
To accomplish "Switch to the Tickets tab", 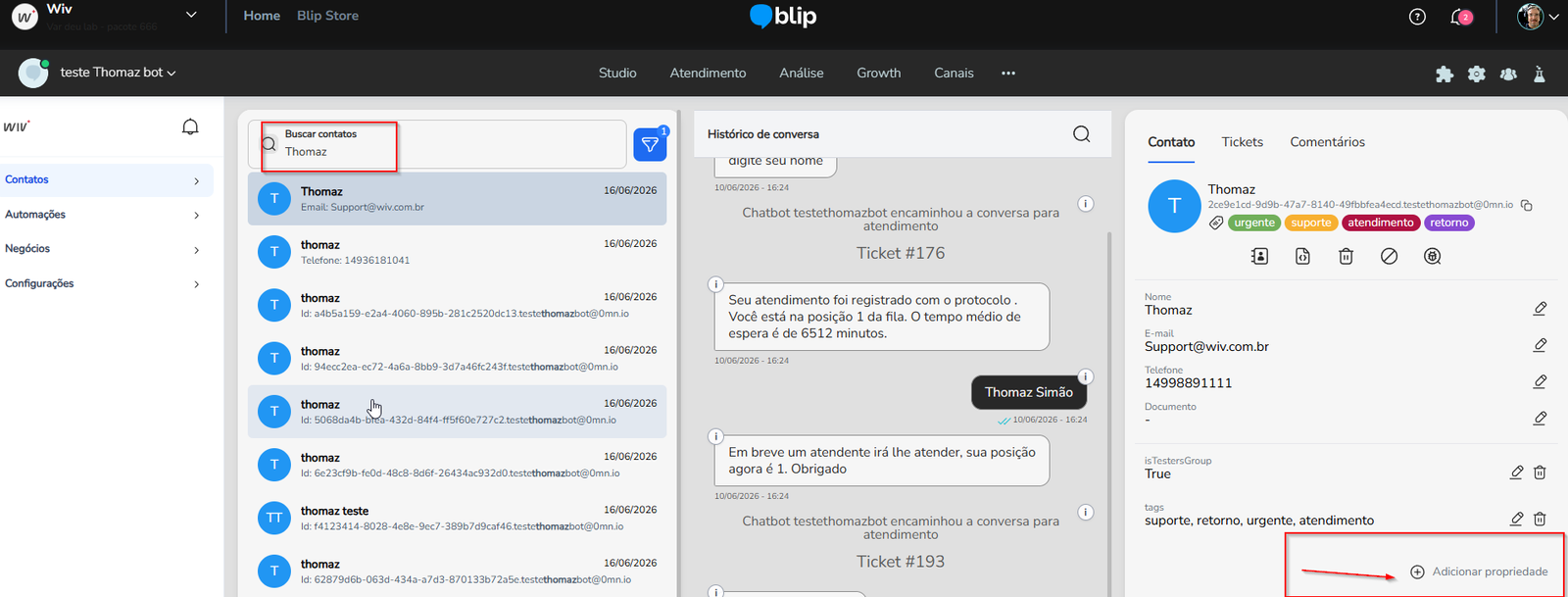I will 1242,142.
